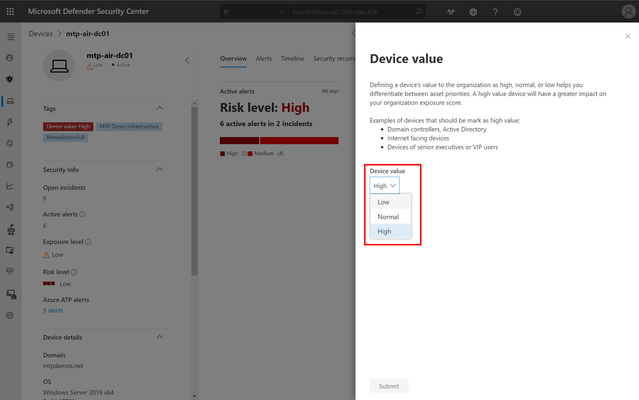The height and width of the screenshot is (400, 639).
Task: Click the Risk level: High heading
Action: (x=264, y=108)
